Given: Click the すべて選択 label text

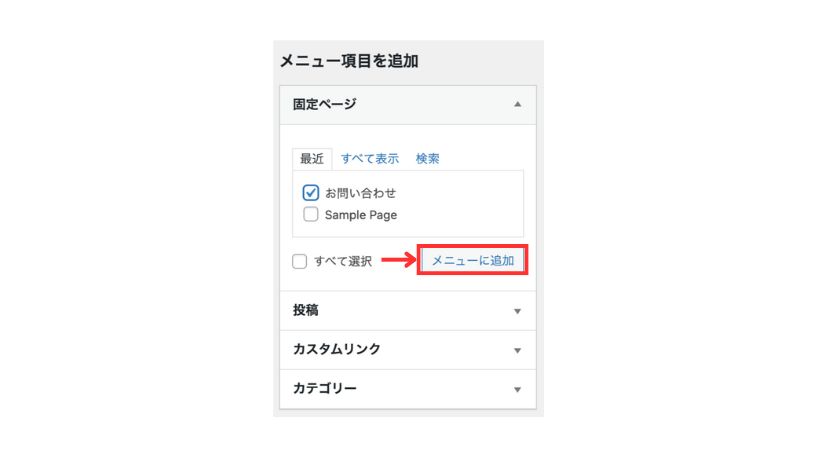Looking at the screenshot, I should 343,261.
